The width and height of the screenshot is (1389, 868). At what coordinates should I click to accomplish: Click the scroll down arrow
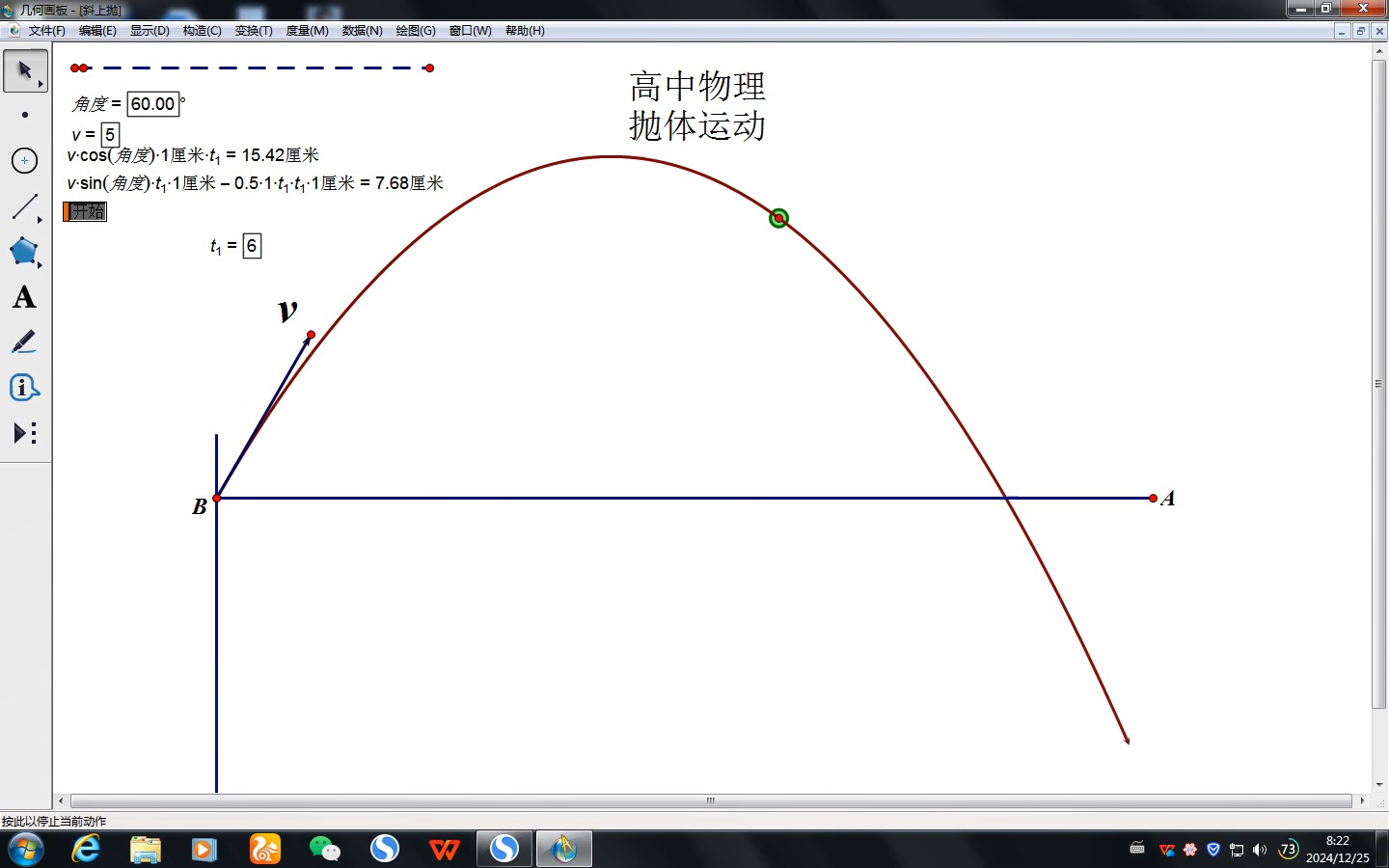tap(1378, 785)
